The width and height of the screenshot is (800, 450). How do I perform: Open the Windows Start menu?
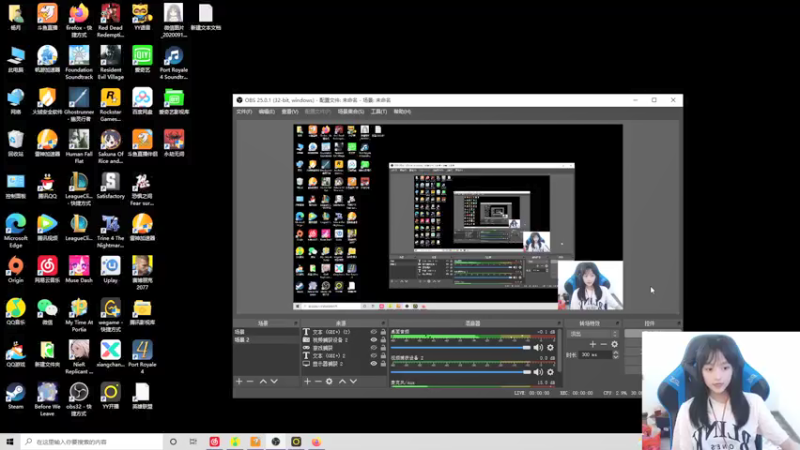(10, 442)
